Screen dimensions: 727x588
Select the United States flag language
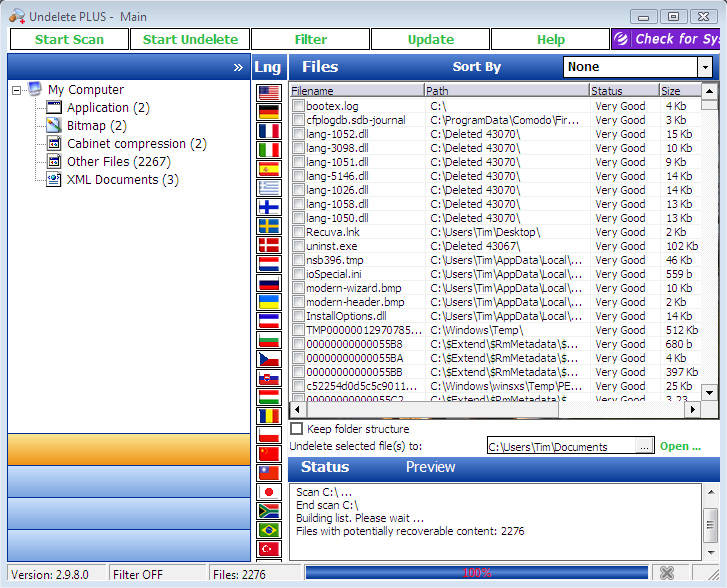click(268, 92)
